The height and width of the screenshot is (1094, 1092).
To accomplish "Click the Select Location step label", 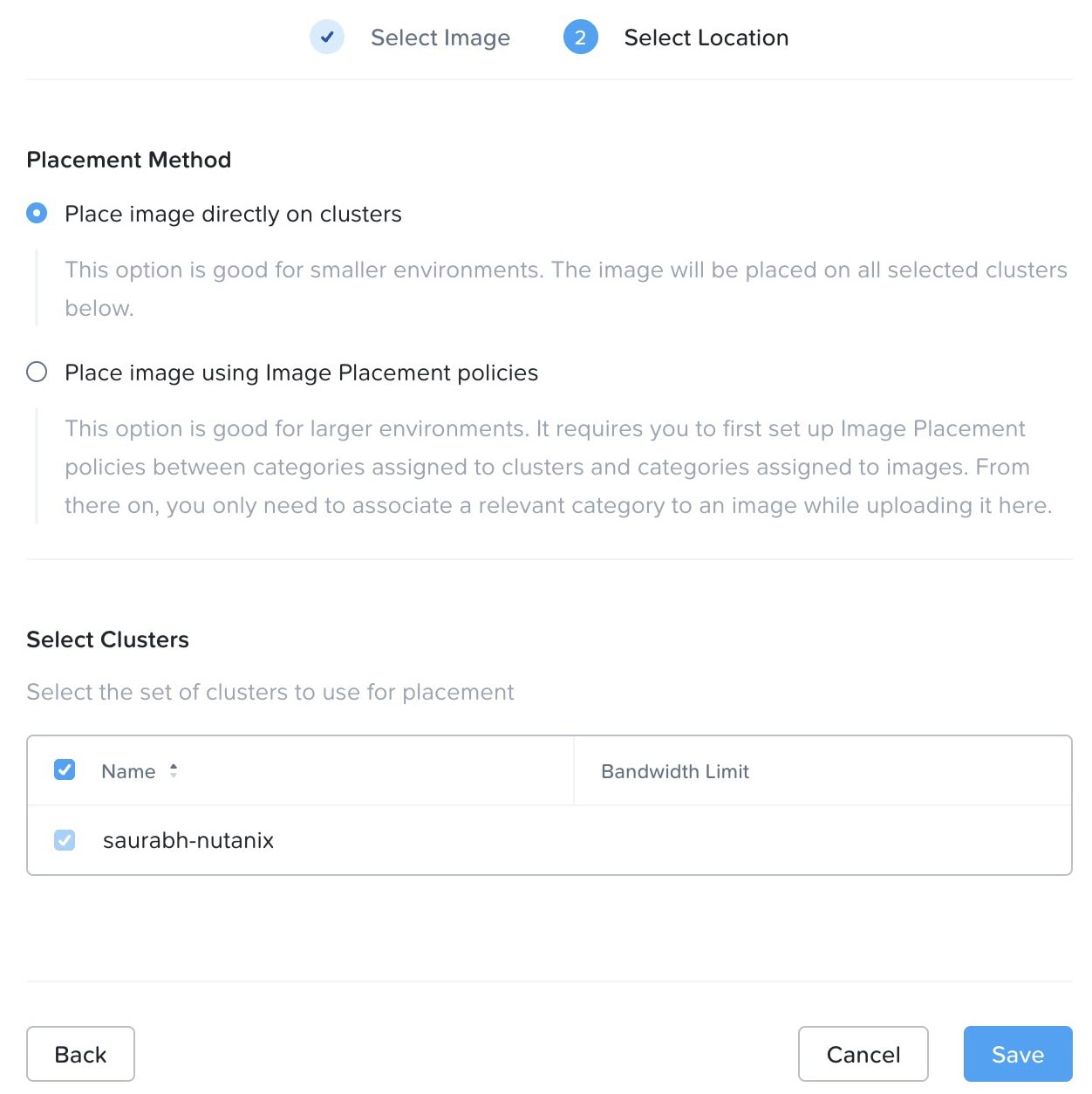I will (x=706, y=38).
